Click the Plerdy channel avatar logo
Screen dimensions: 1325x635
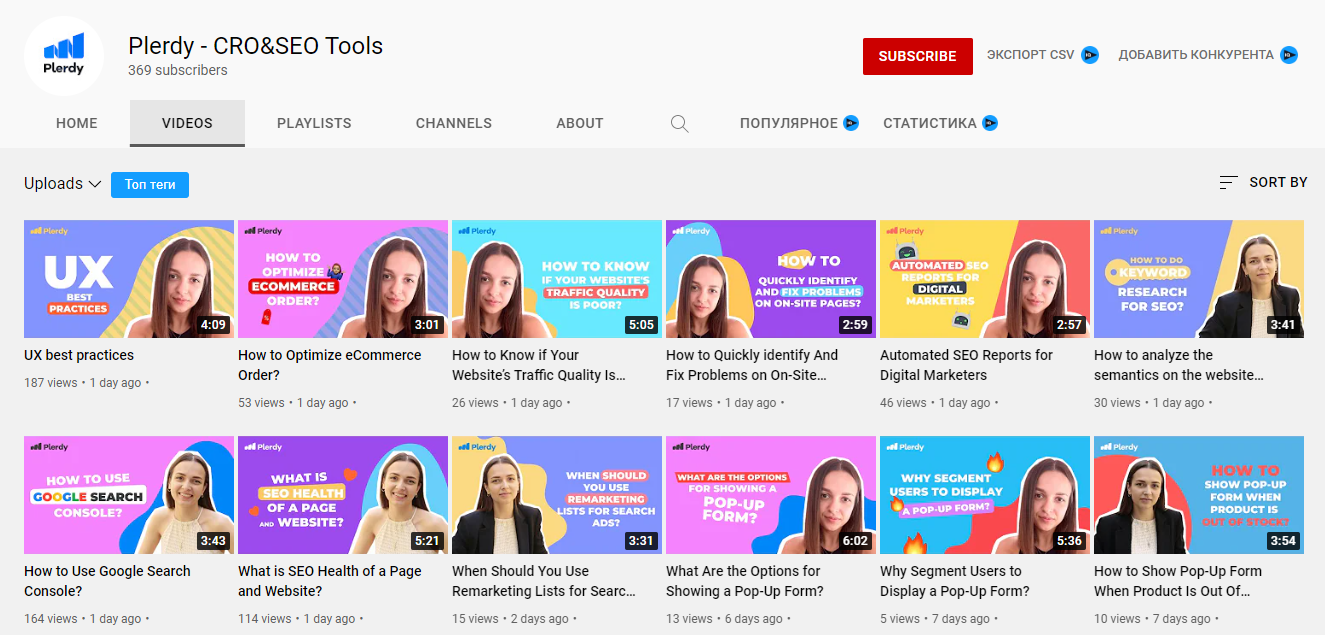pos(64,56)
